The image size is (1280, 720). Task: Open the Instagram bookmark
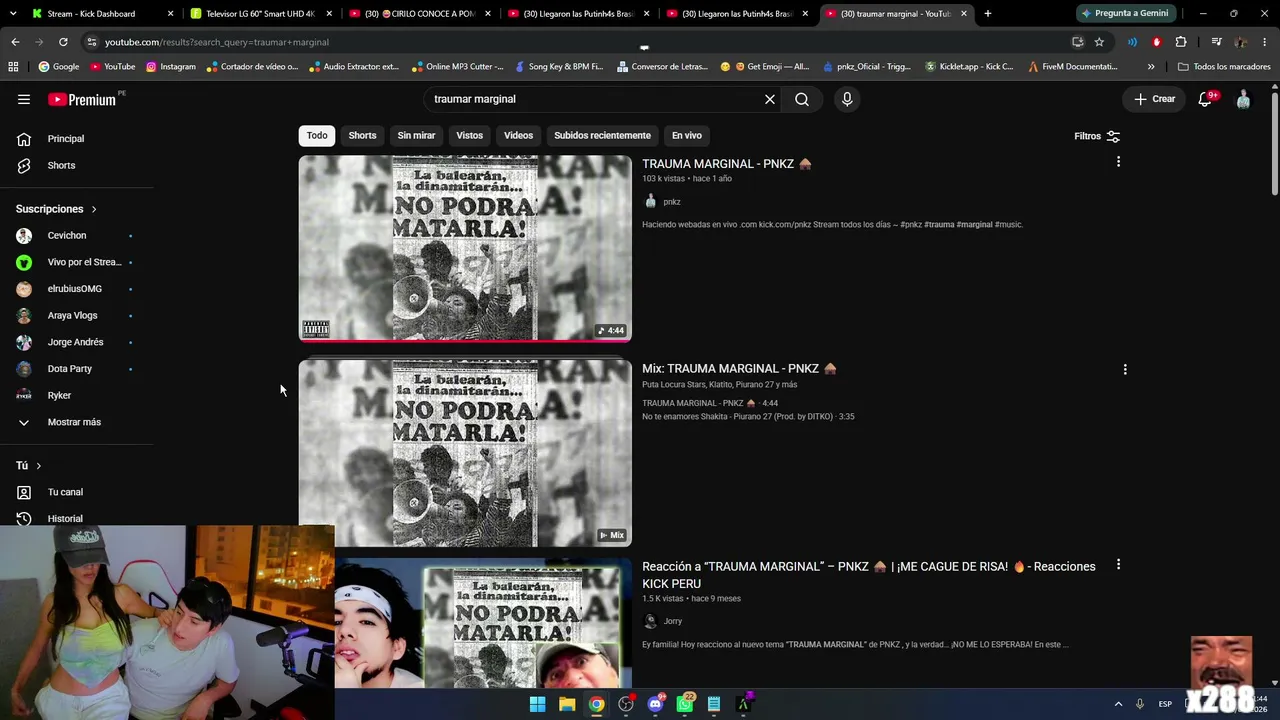click(171, 67)
